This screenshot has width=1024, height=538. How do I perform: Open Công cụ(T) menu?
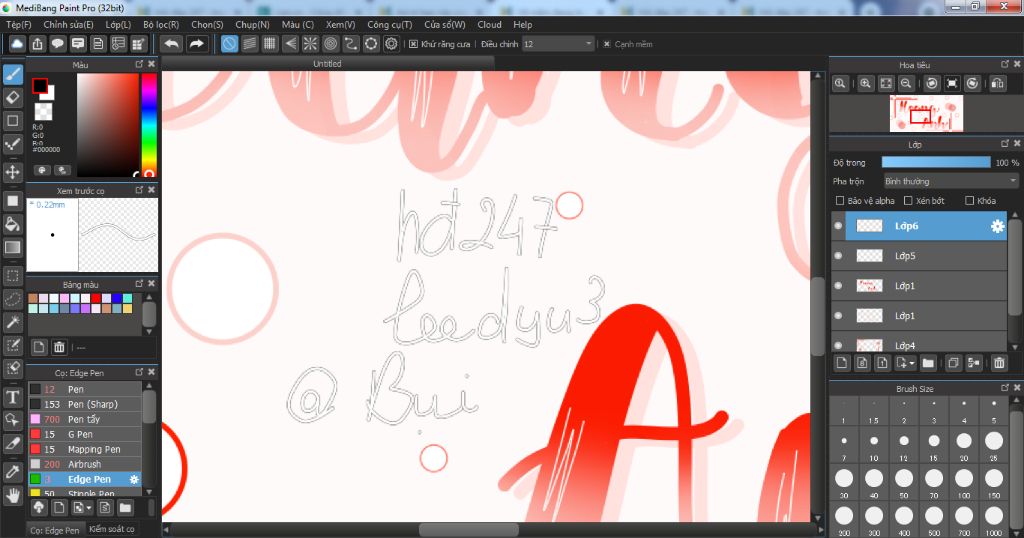pyautogui.click(x=390, y=24)
